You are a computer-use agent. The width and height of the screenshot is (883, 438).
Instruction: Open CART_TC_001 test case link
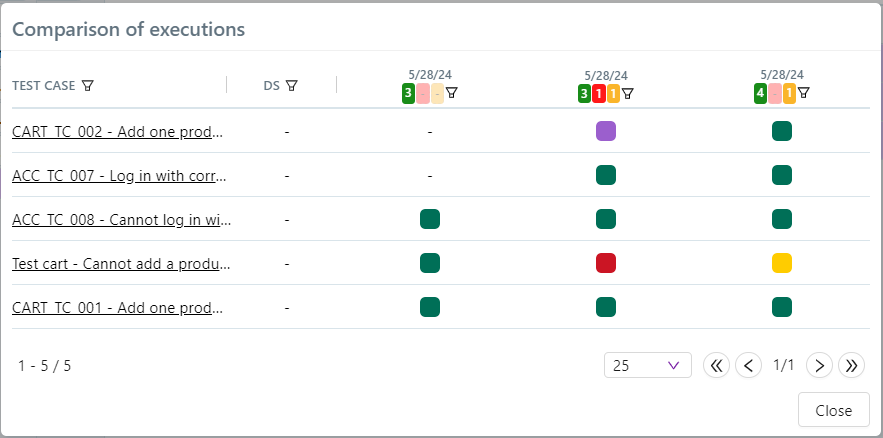pyautogui.click(x=118, y=308)
